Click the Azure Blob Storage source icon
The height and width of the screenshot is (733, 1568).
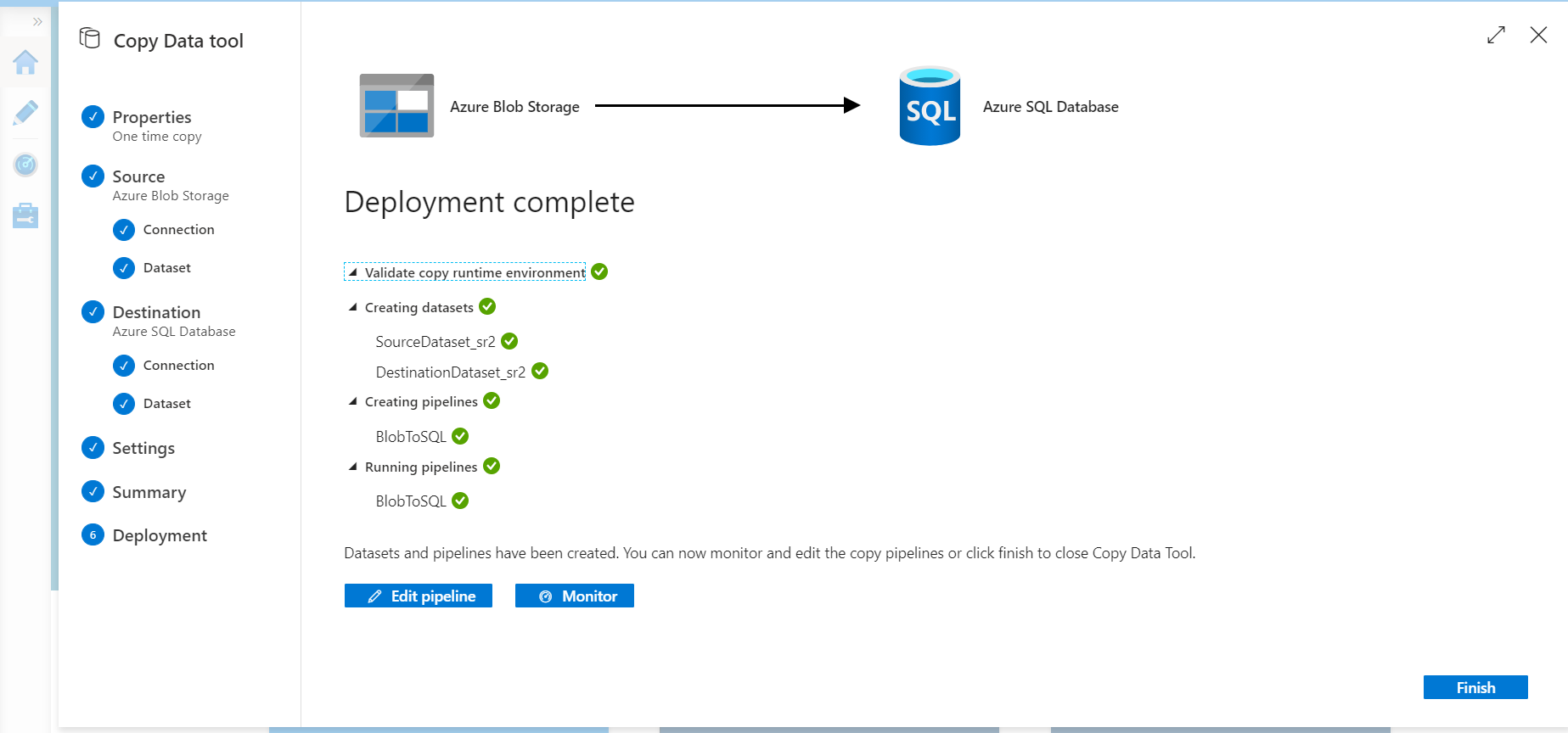pos(396,105)
